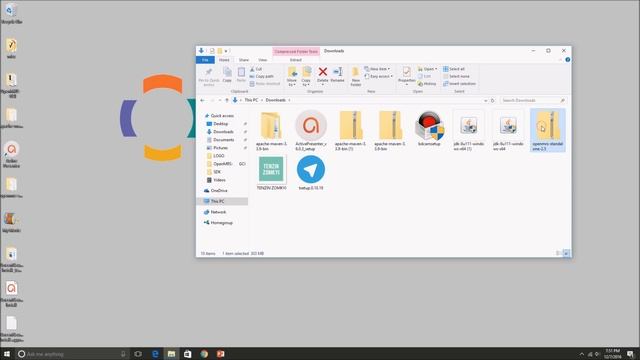Click Paste shortcut in the ribbon
The height and width of the screenshot is (360, 640).
click(265, 84)
